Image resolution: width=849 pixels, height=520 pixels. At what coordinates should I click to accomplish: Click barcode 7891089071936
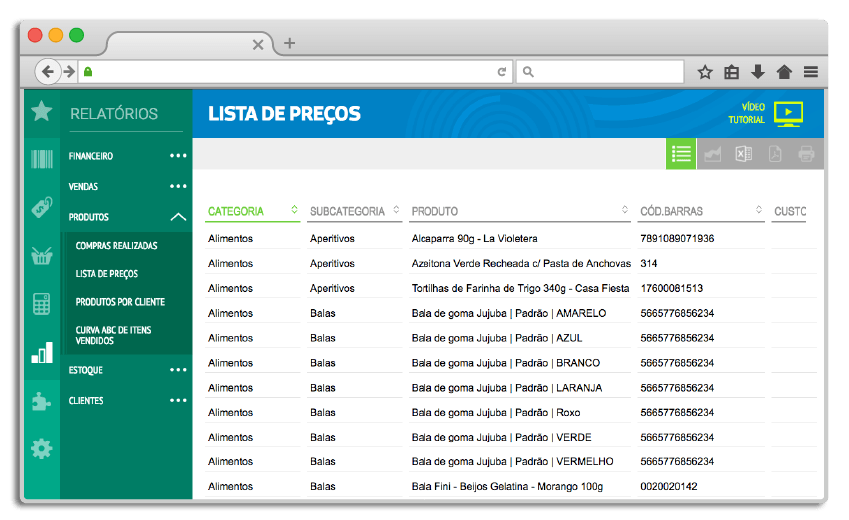[x=677, y=238]
